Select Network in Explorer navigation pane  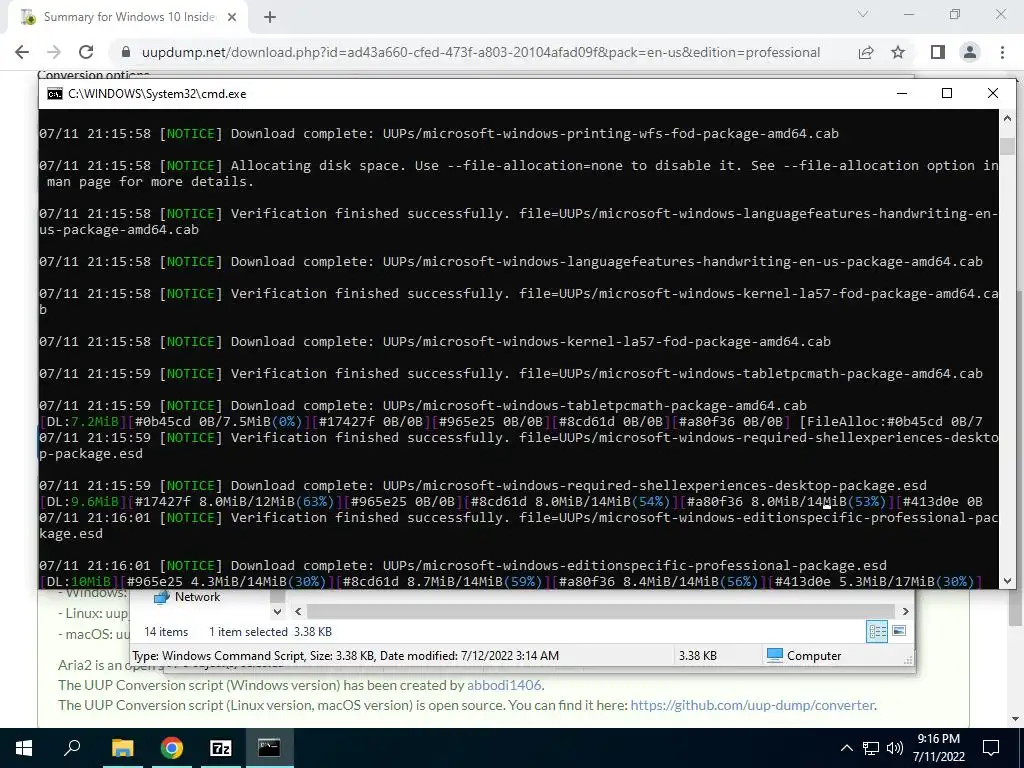(197, 597)
